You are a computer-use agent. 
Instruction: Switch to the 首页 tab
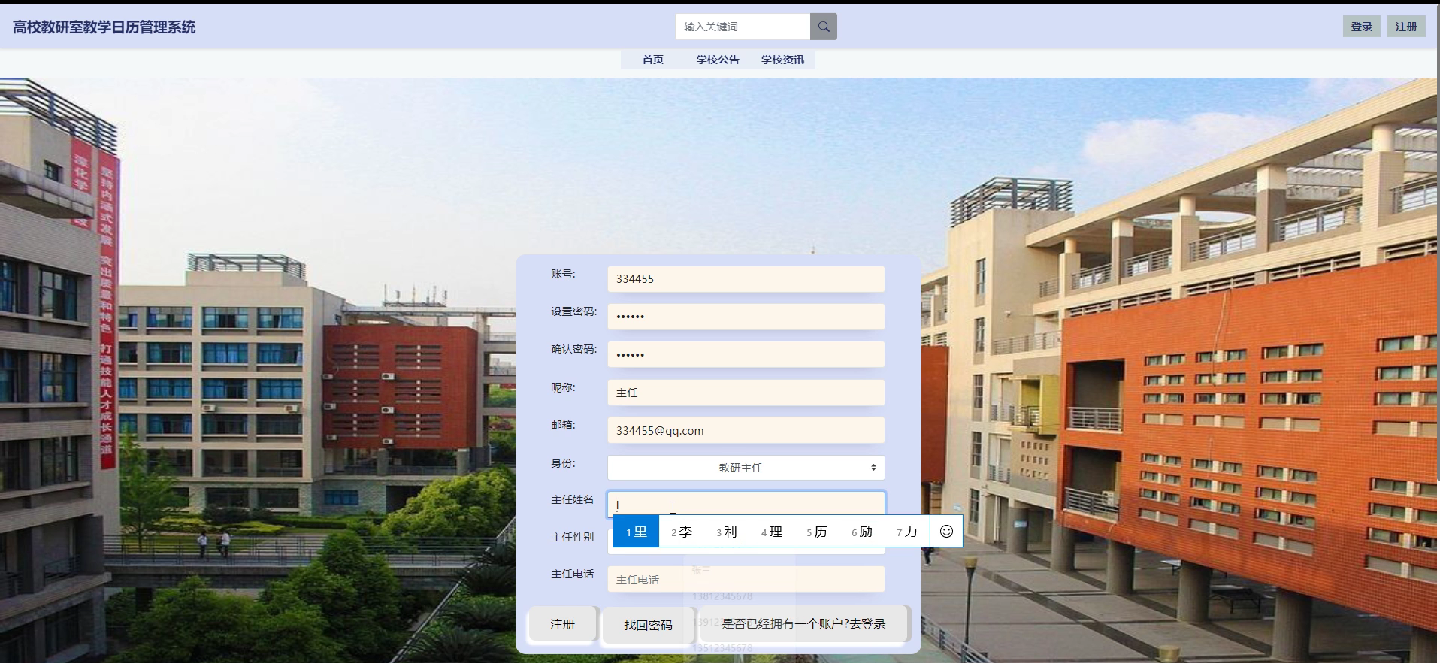click(653, 59)
